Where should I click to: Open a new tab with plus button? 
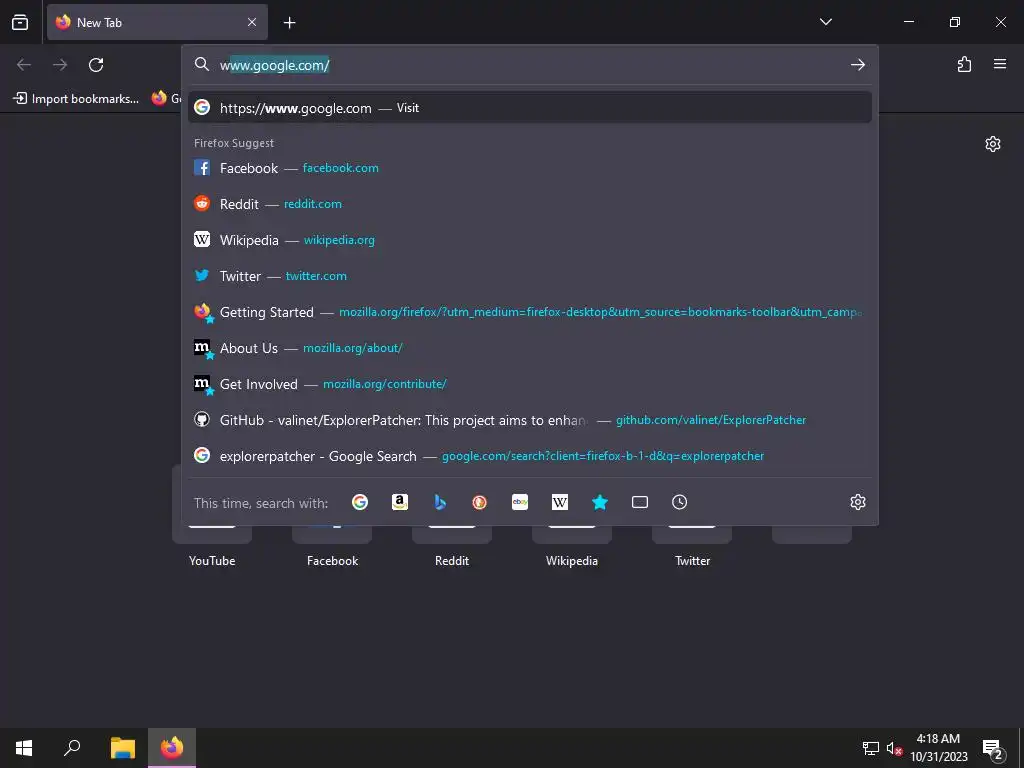(x=289, y=23)
